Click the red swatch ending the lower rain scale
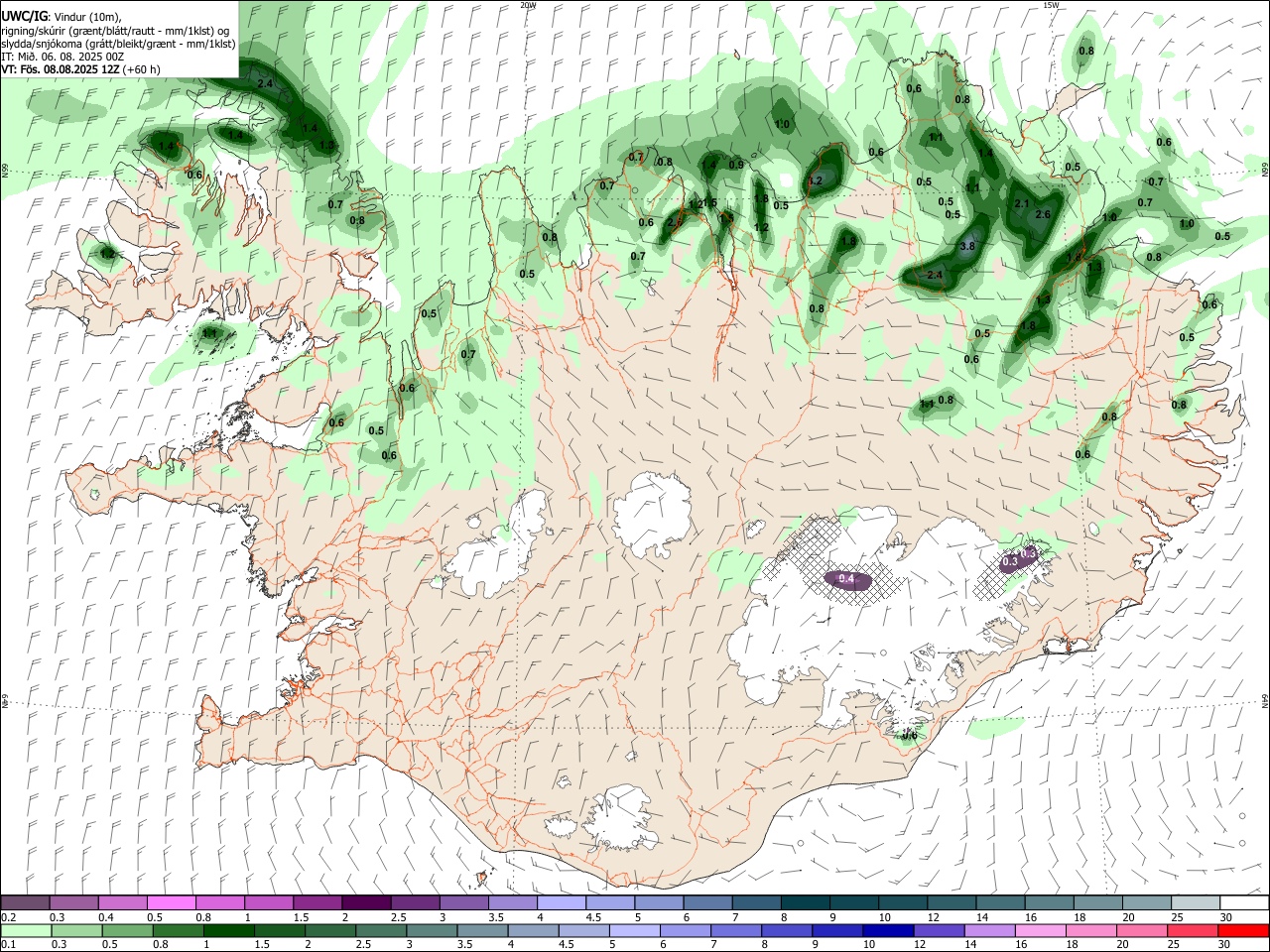1270x952 pixels. click(x=1243, y=930)
